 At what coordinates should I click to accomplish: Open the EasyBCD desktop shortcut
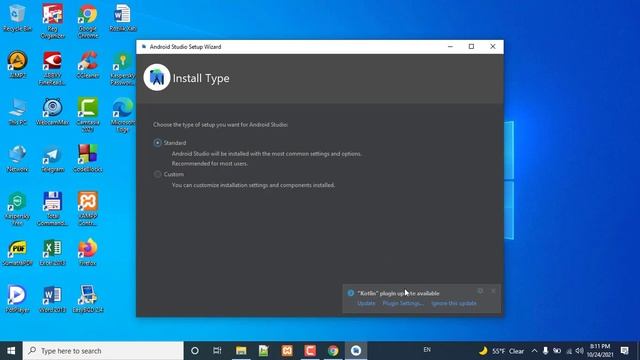(x=88, y=299)
